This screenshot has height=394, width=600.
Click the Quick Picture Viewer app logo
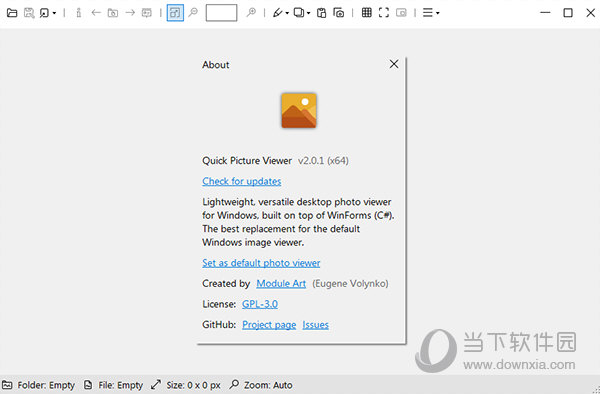(x=299, y=110)
